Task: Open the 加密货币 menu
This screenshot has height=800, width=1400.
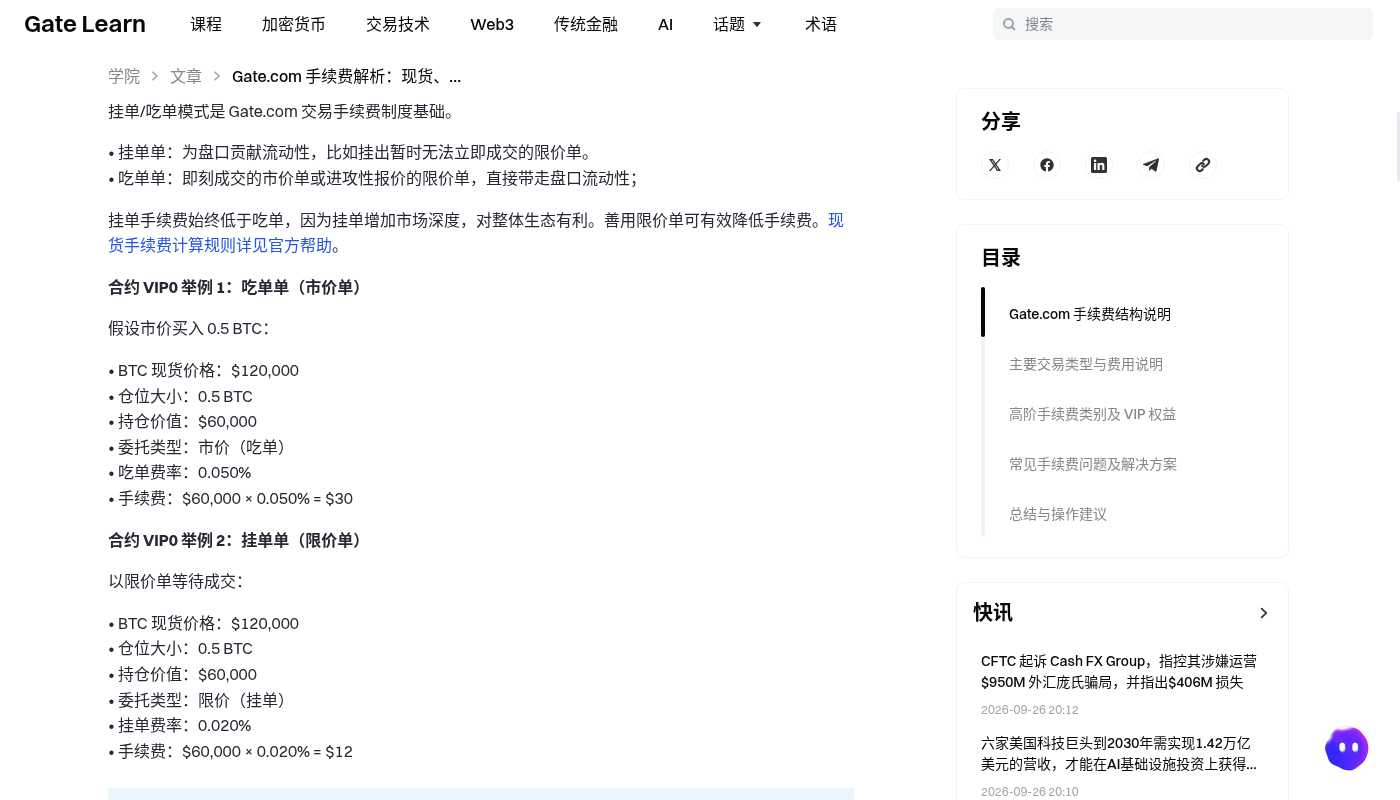Action: click(294, 24)
